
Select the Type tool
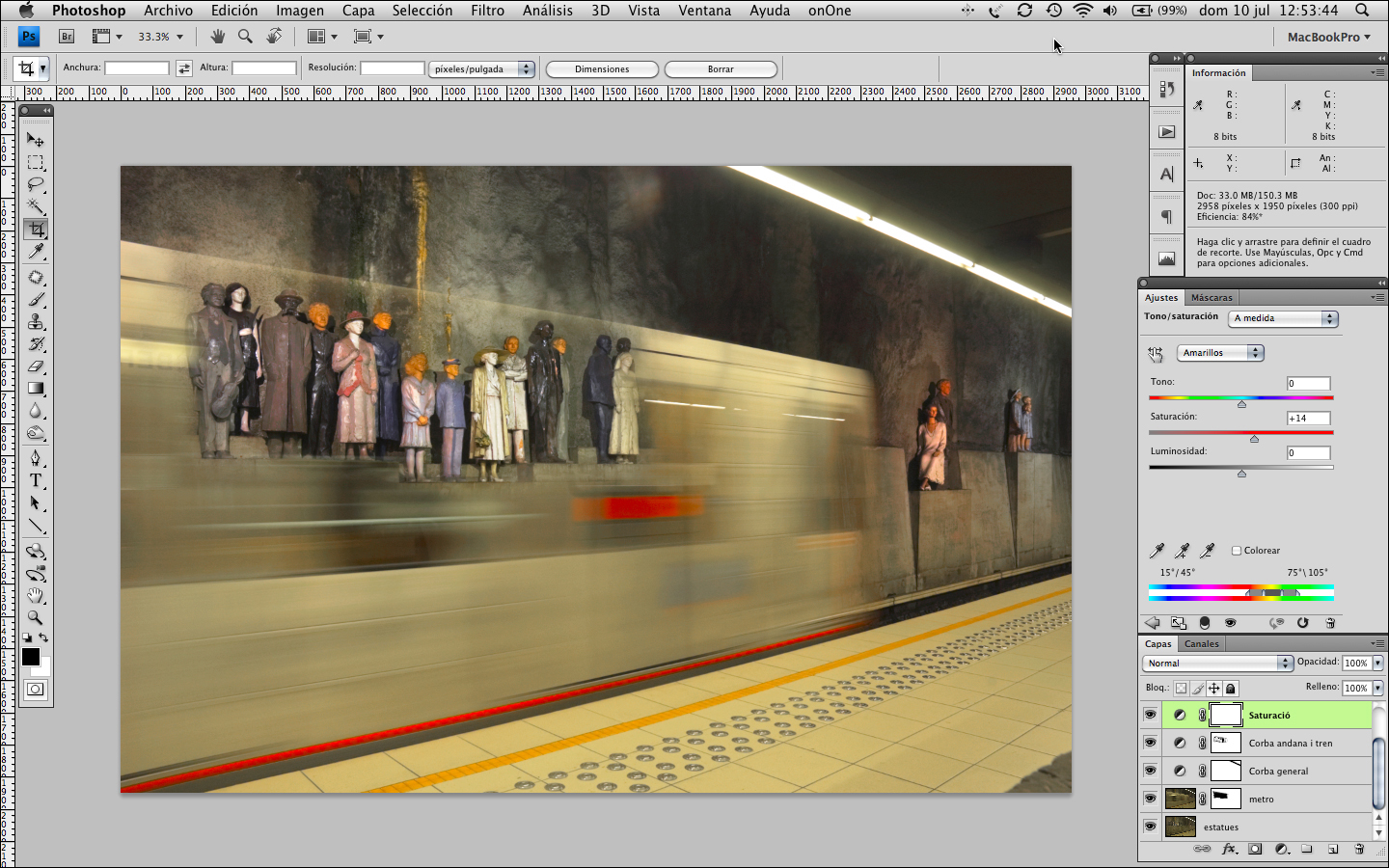pyautogui.click(x=36, y=480)
